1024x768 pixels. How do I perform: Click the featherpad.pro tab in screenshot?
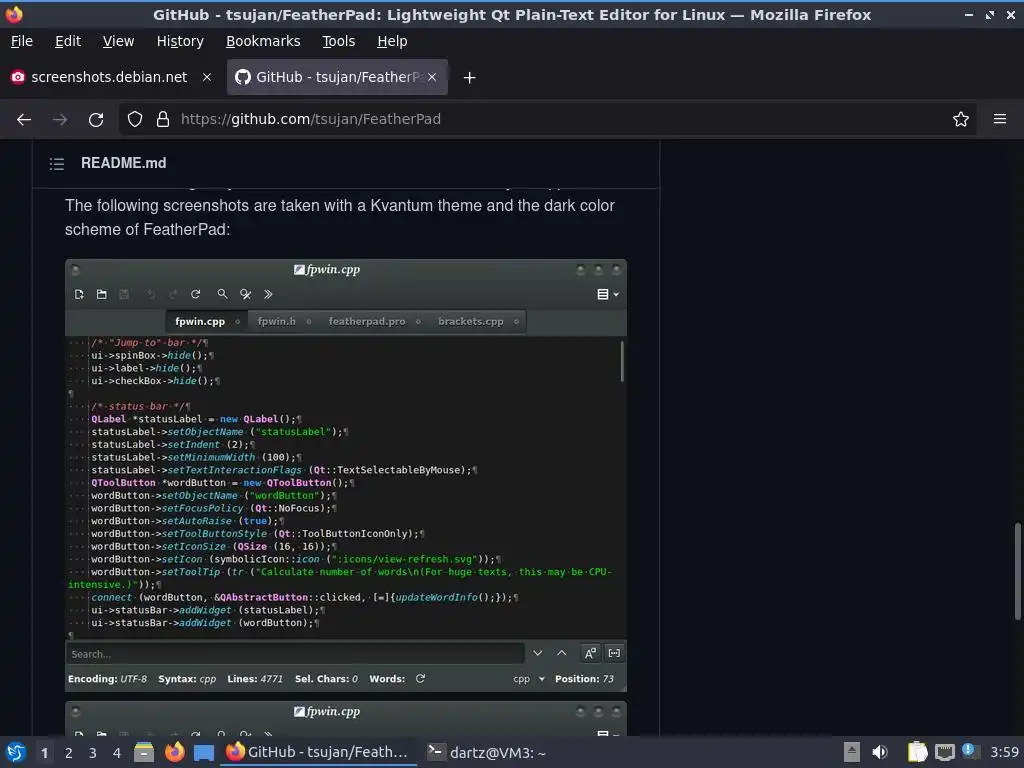click(374, 321)
